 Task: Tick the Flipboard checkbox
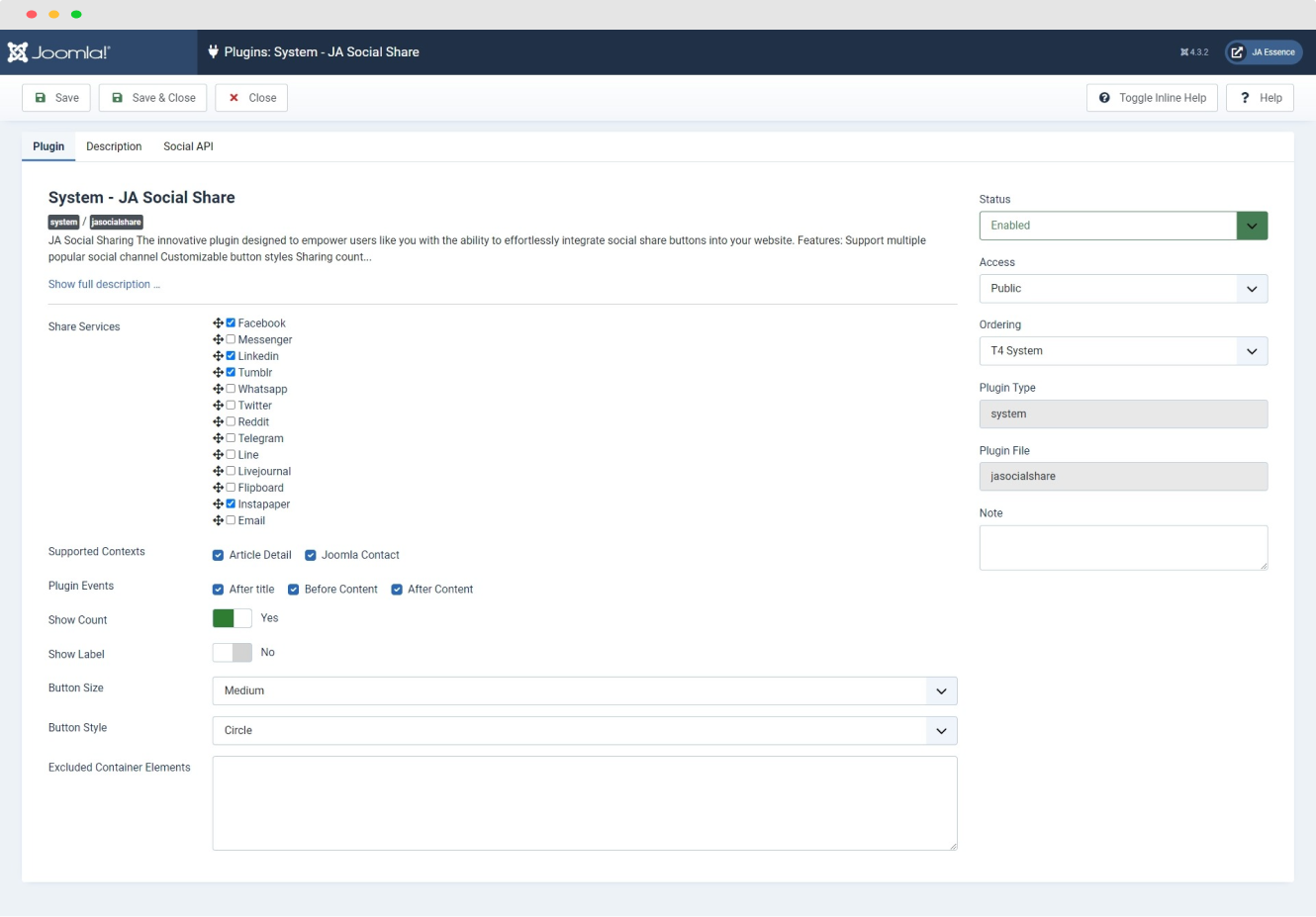tap(231, 487)
